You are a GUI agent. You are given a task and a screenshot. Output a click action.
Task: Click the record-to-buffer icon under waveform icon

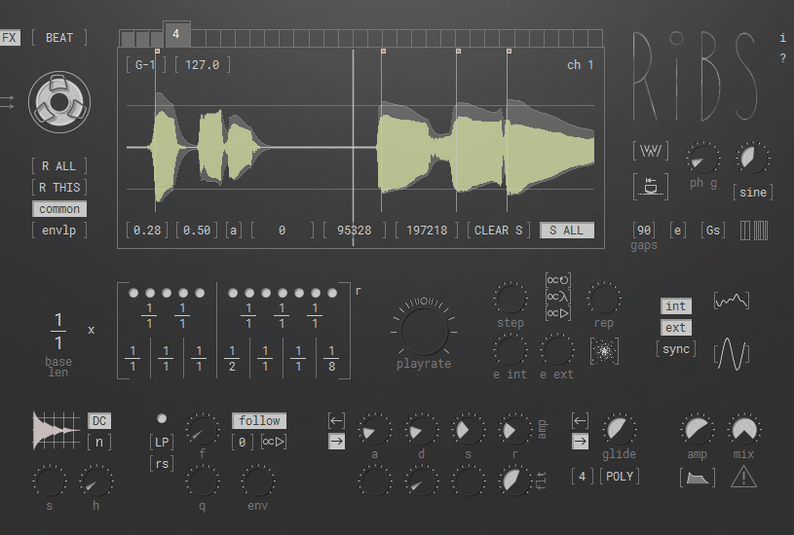pyautogui.click(x=650, y=186)
